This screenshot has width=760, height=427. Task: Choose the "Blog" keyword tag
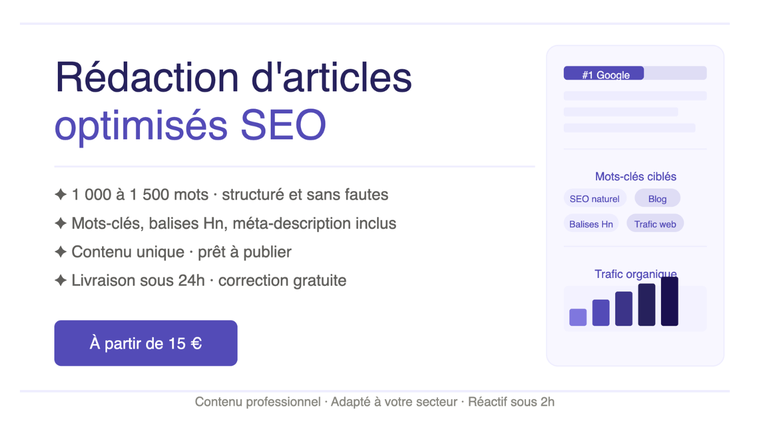pyautogui.click(x=657, y=199)
